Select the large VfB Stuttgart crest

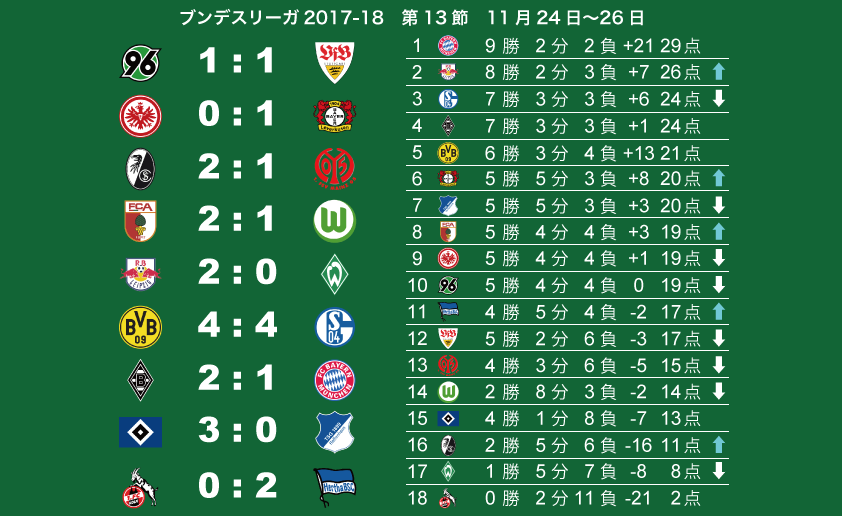(335, 62)
